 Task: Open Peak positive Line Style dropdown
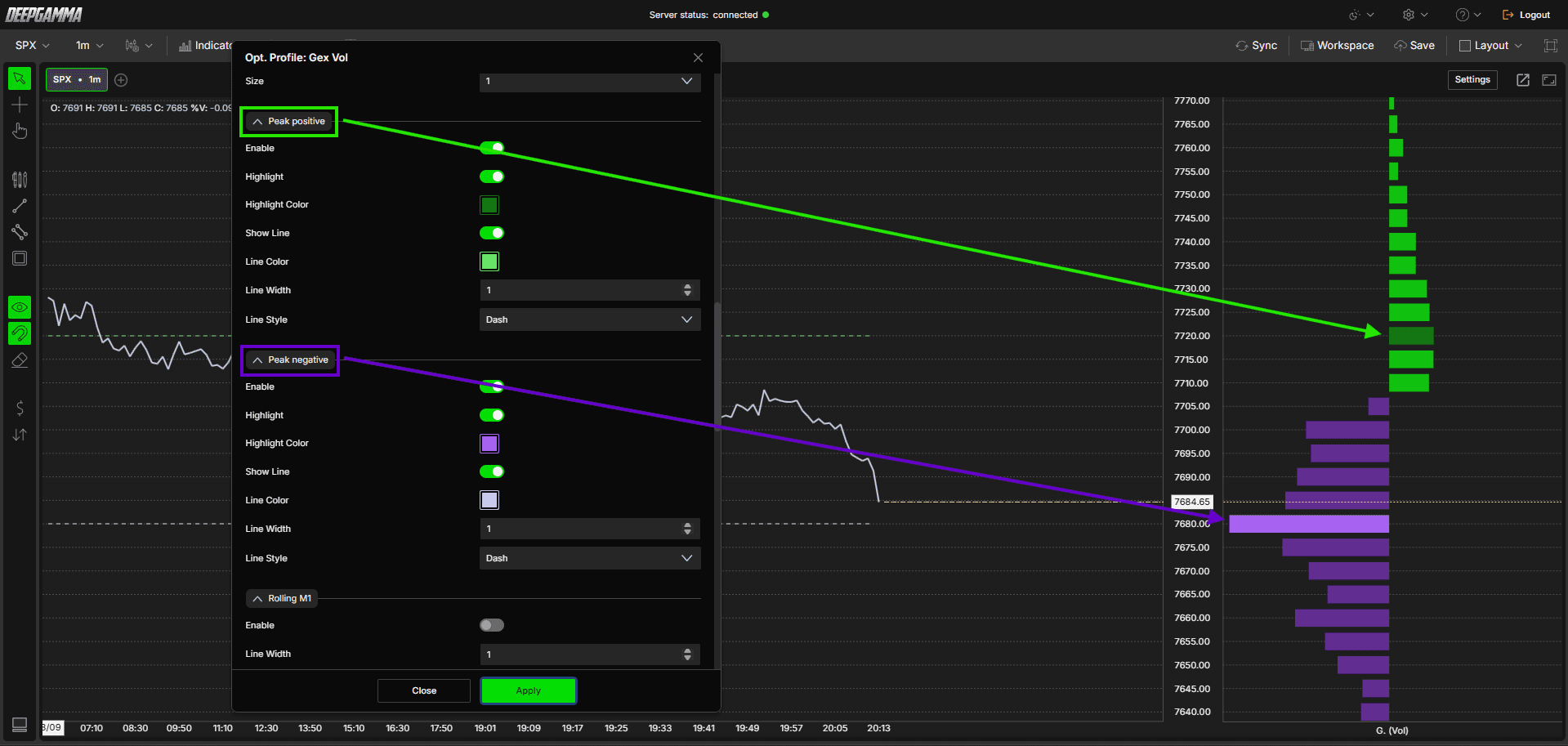590,319
